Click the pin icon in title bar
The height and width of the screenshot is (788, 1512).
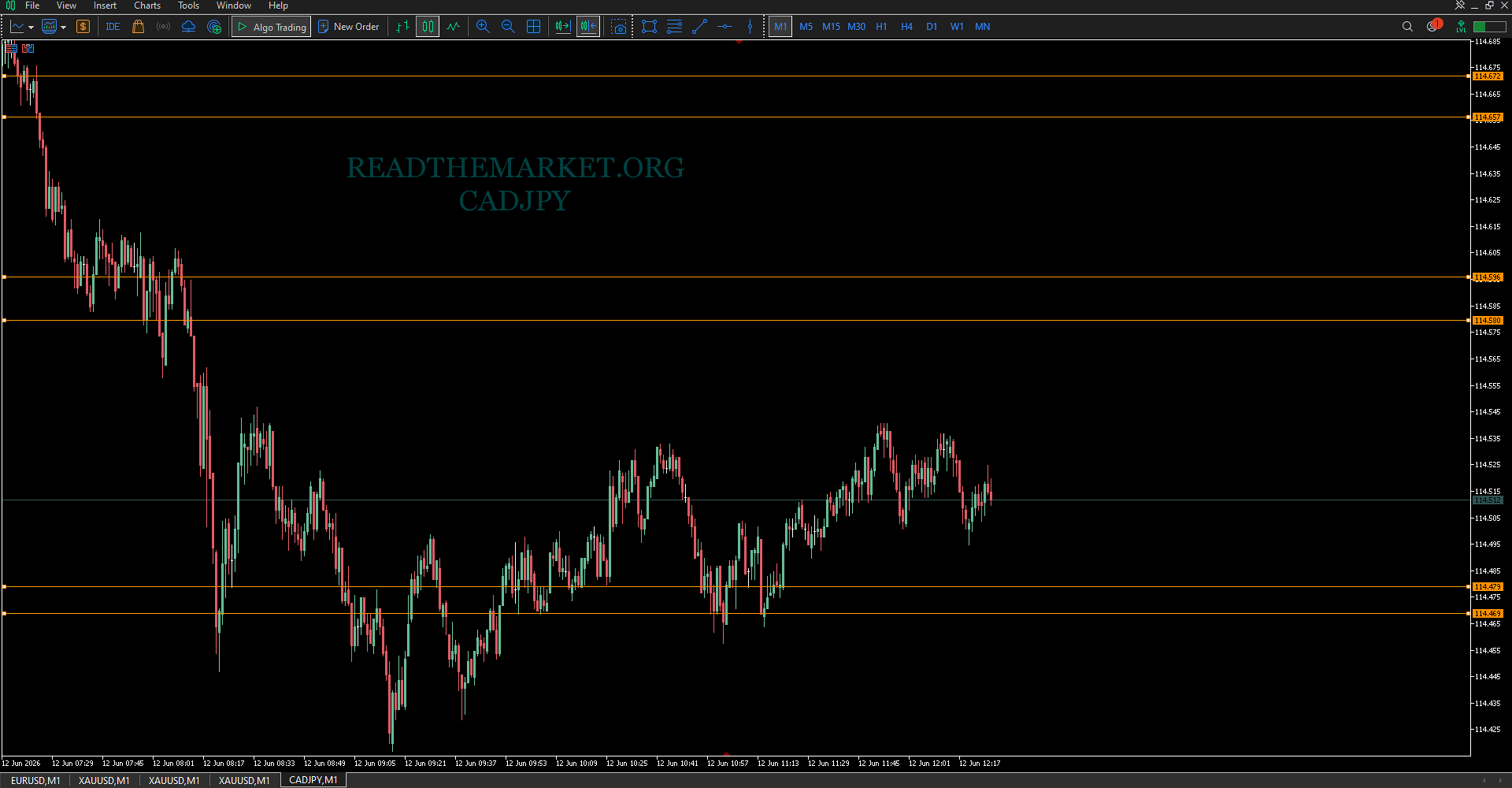pyautogui.click(x=1459, y=6)
